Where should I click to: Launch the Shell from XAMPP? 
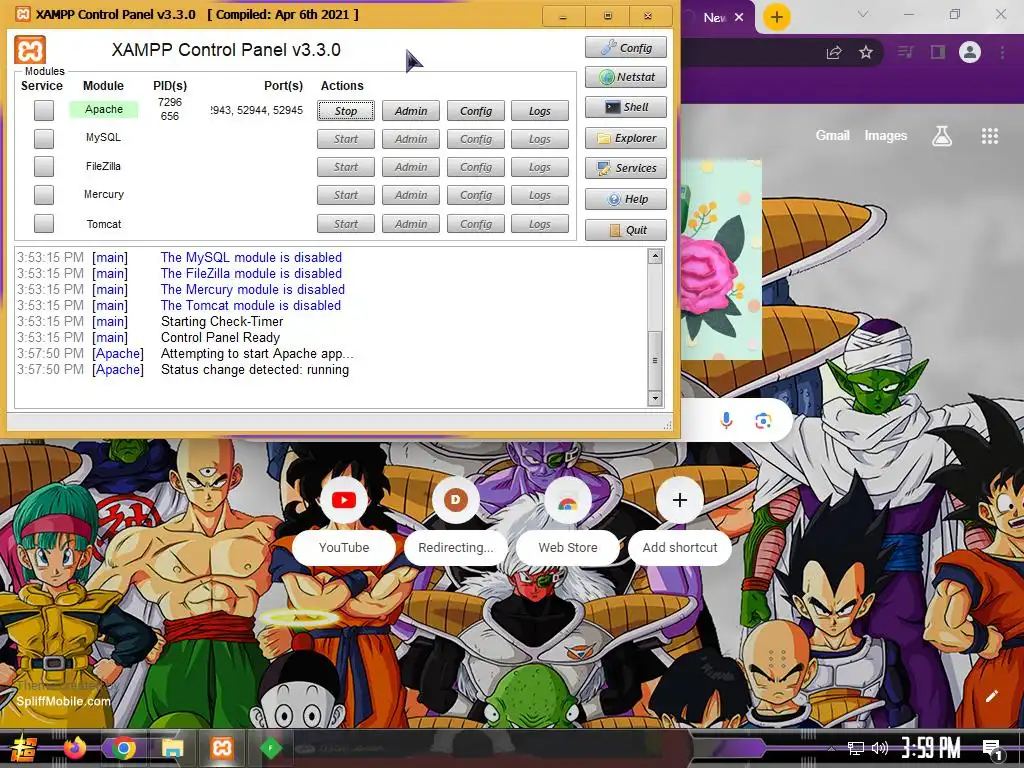626,107
